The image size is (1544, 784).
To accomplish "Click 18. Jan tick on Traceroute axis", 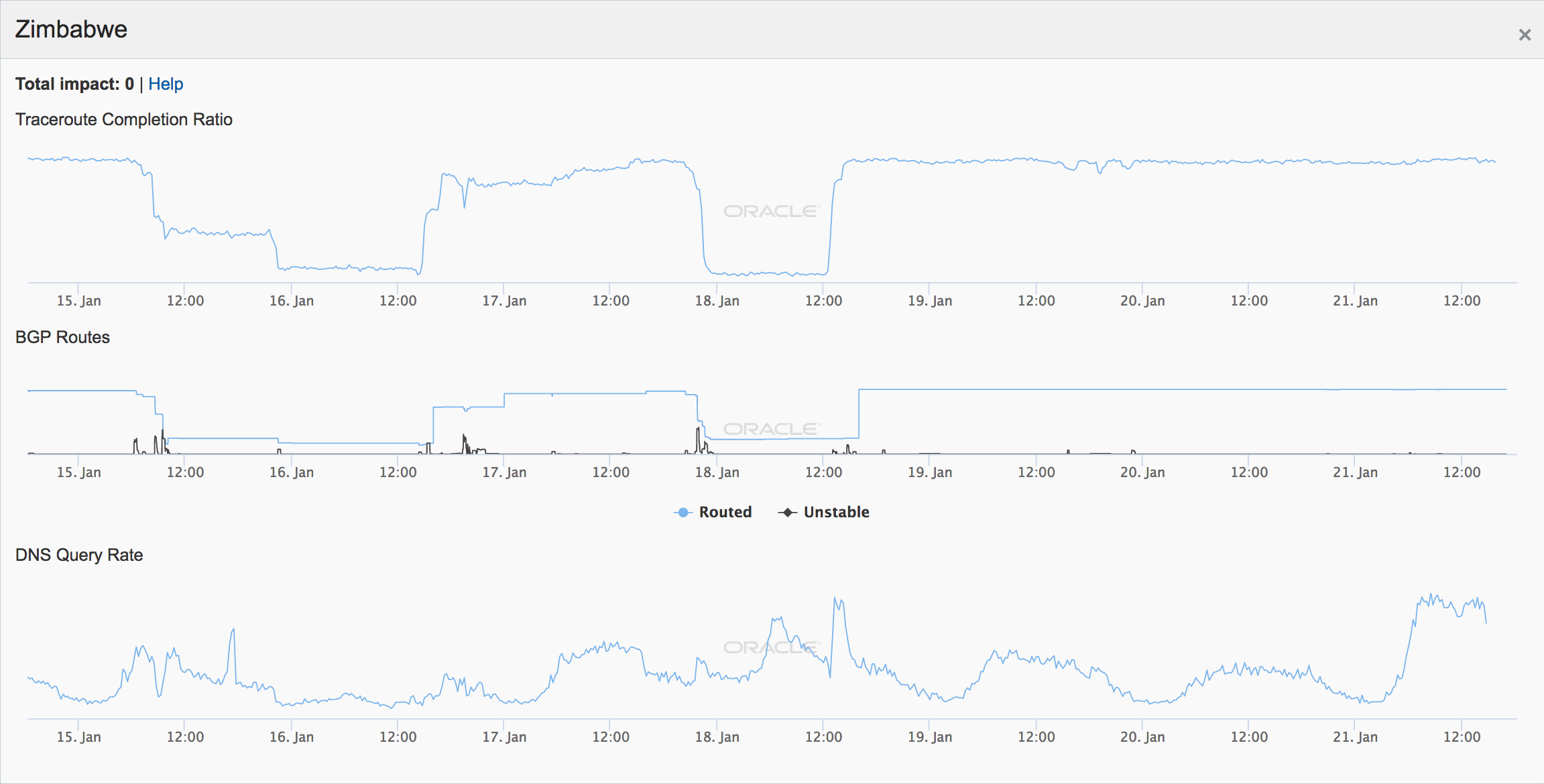I will point(717,301).
